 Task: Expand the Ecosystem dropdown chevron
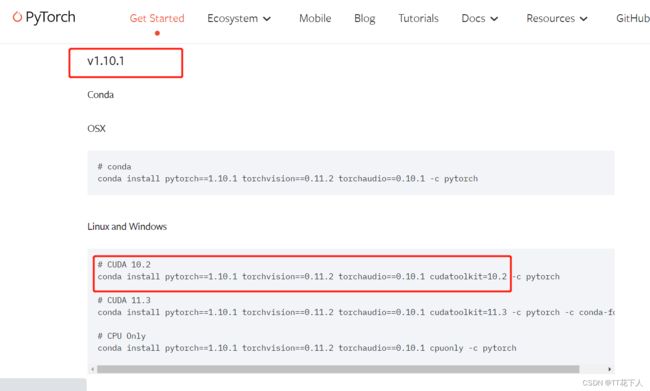267,19
